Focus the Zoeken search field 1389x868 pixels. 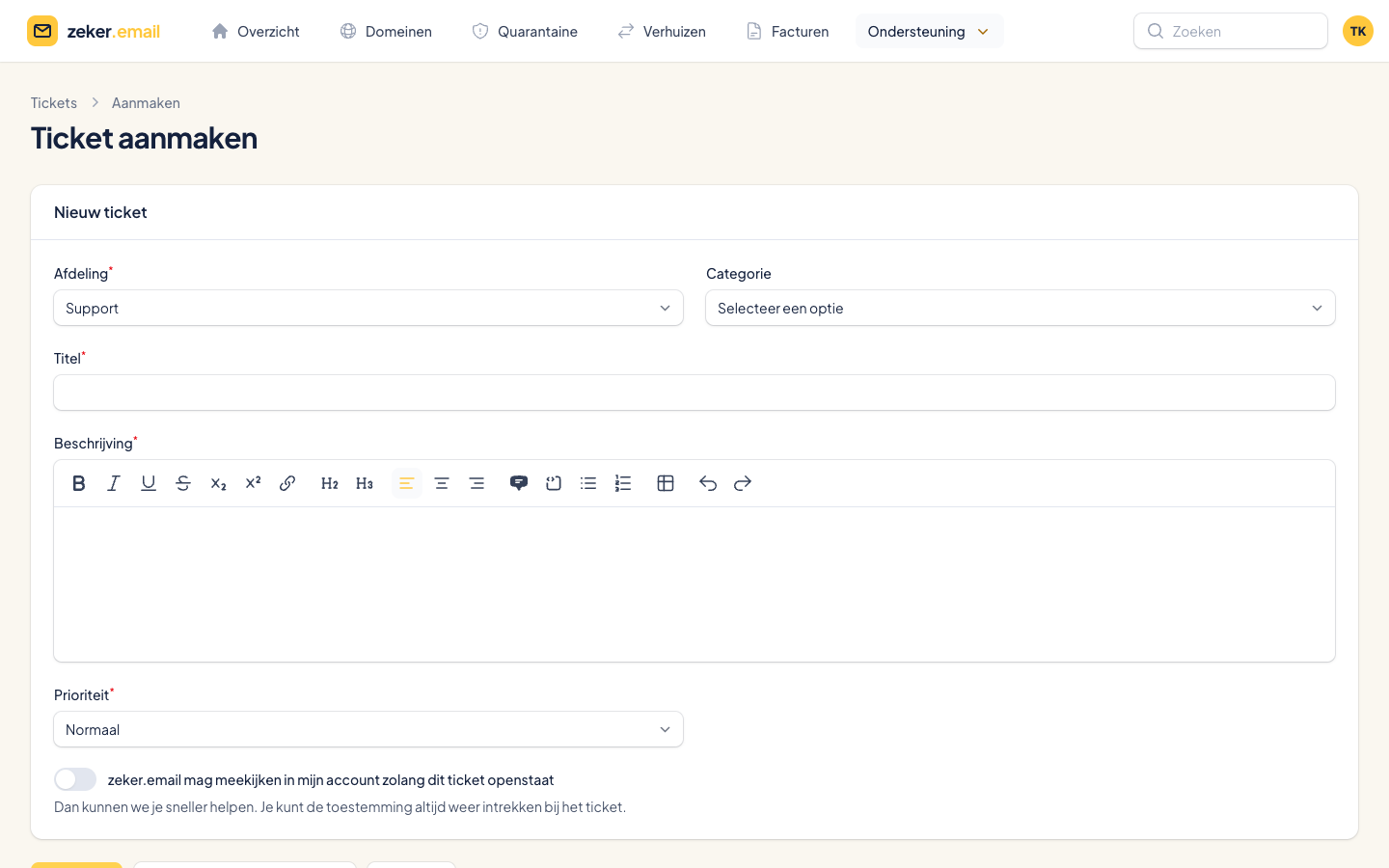[x=1231, y=32]
